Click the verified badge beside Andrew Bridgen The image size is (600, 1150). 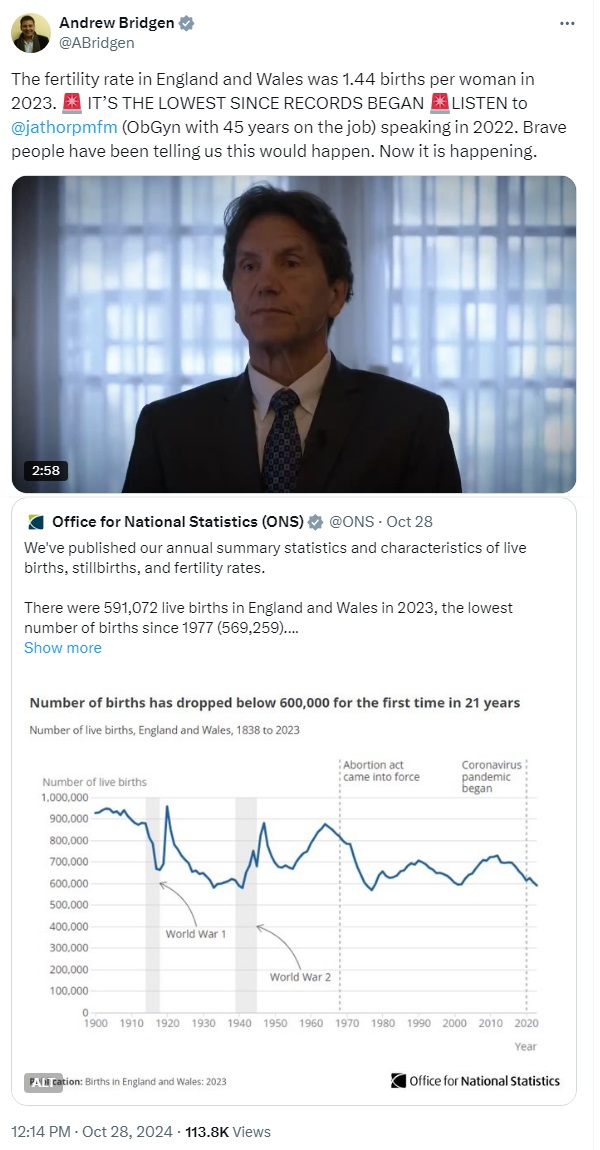point(187,23)
